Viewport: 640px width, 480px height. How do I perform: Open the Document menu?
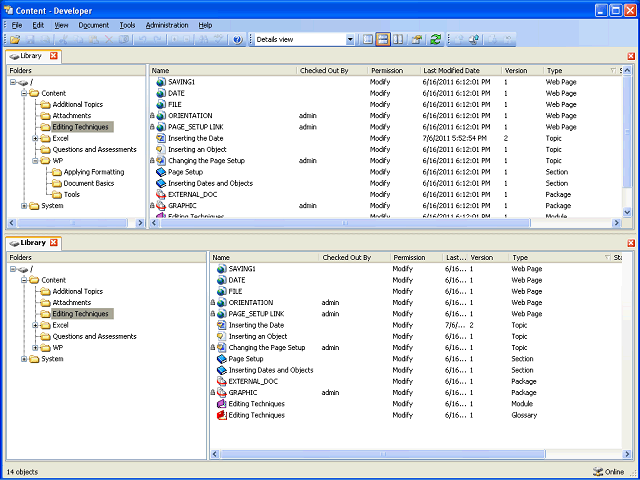point(93,25)
